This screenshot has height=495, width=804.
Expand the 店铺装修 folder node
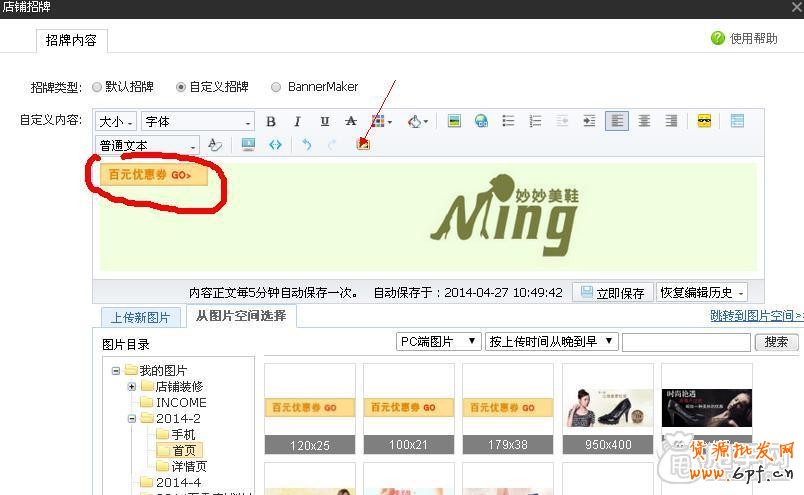[x=132, y=386]
